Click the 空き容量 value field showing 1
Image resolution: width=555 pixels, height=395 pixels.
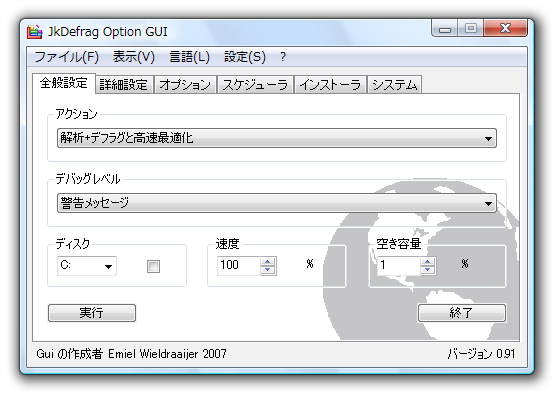click(398, 265)
